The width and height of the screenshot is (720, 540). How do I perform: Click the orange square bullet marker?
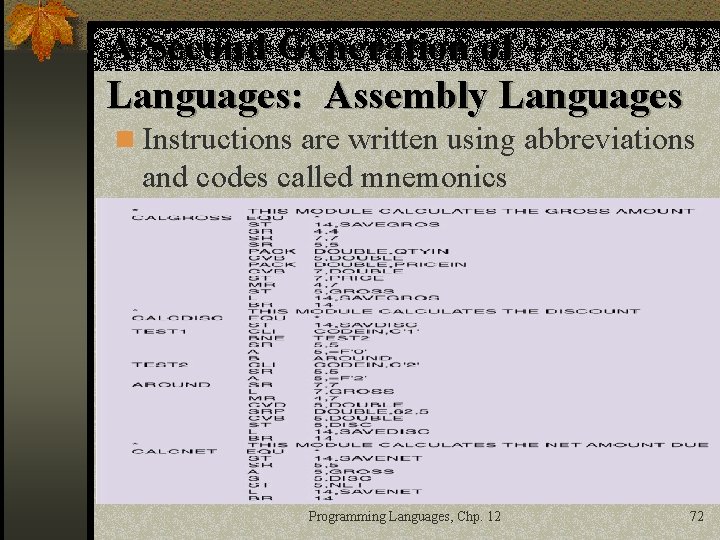125,139
